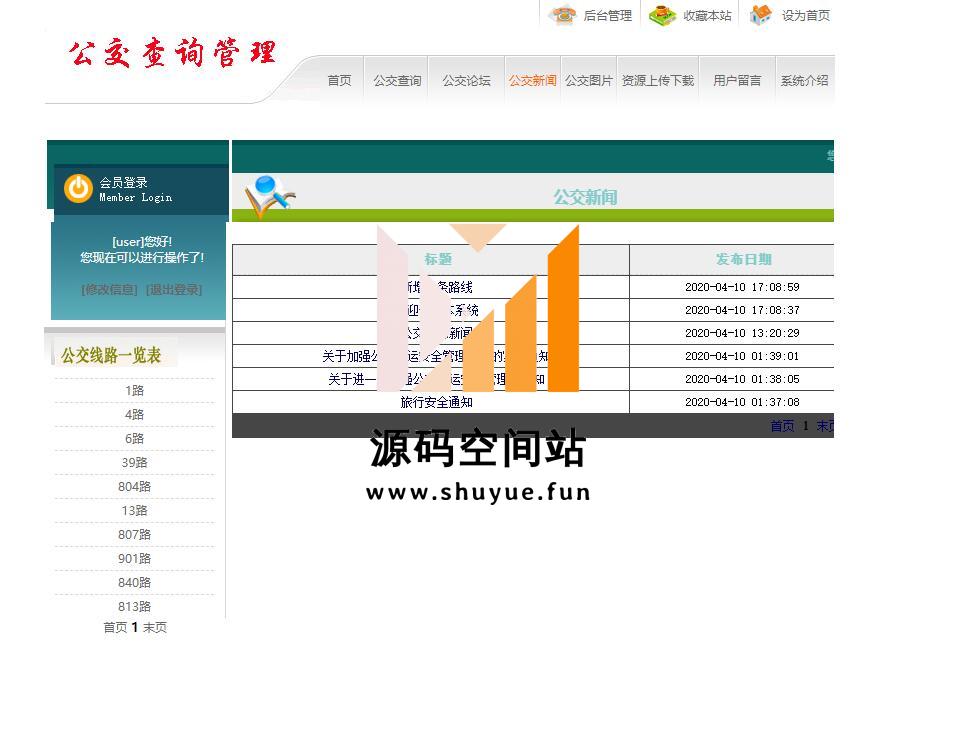Image resolution: width=957 pixels, height=730 pixels.
Task: Select route 39路 in the list
Action: point(134,463)
